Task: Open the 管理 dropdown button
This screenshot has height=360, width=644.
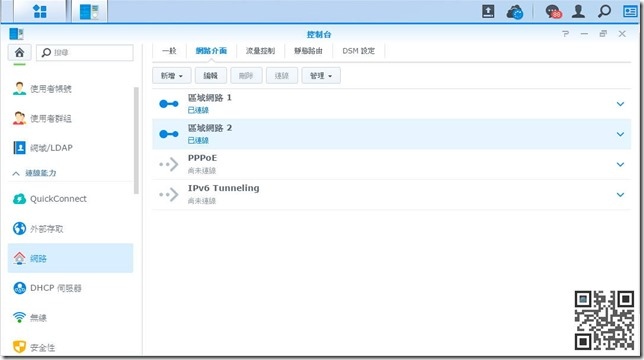Action: tap(321, 76)
